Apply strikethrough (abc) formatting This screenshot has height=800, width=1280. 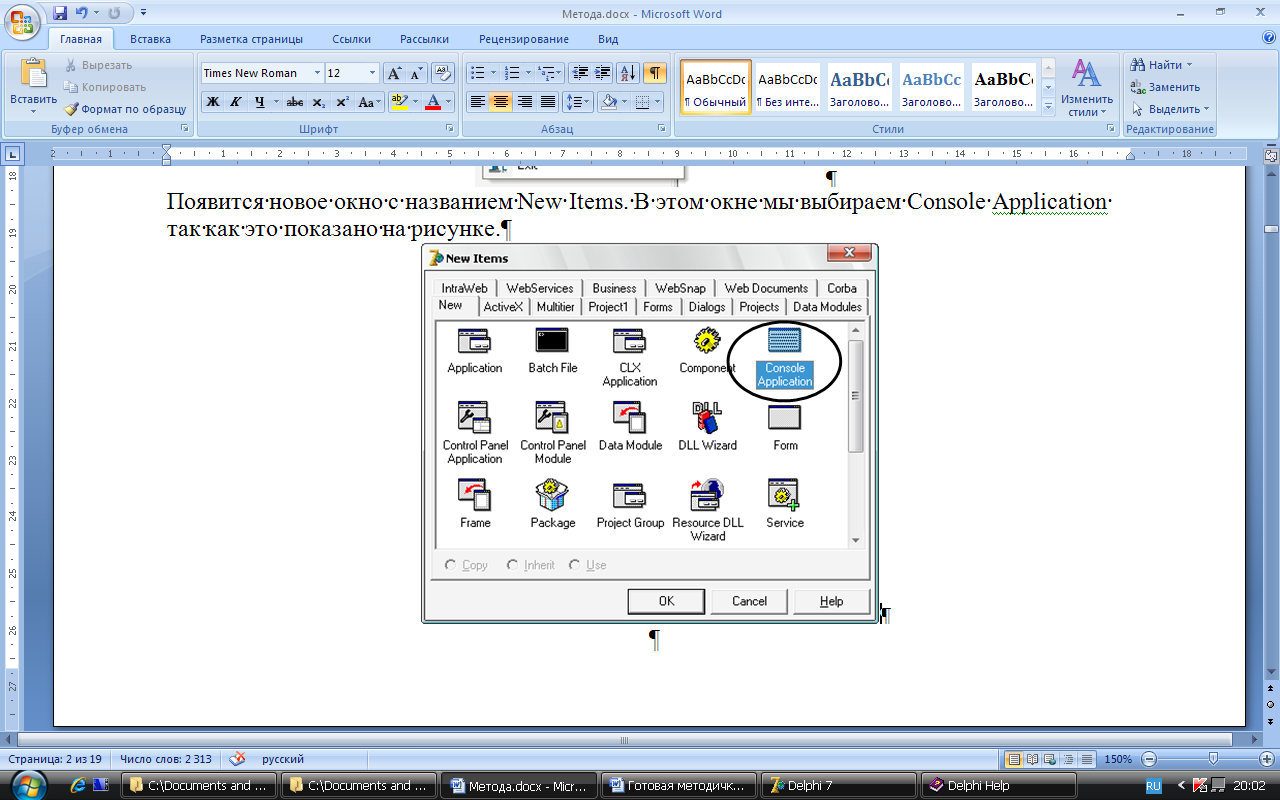(x=295, y=102)
